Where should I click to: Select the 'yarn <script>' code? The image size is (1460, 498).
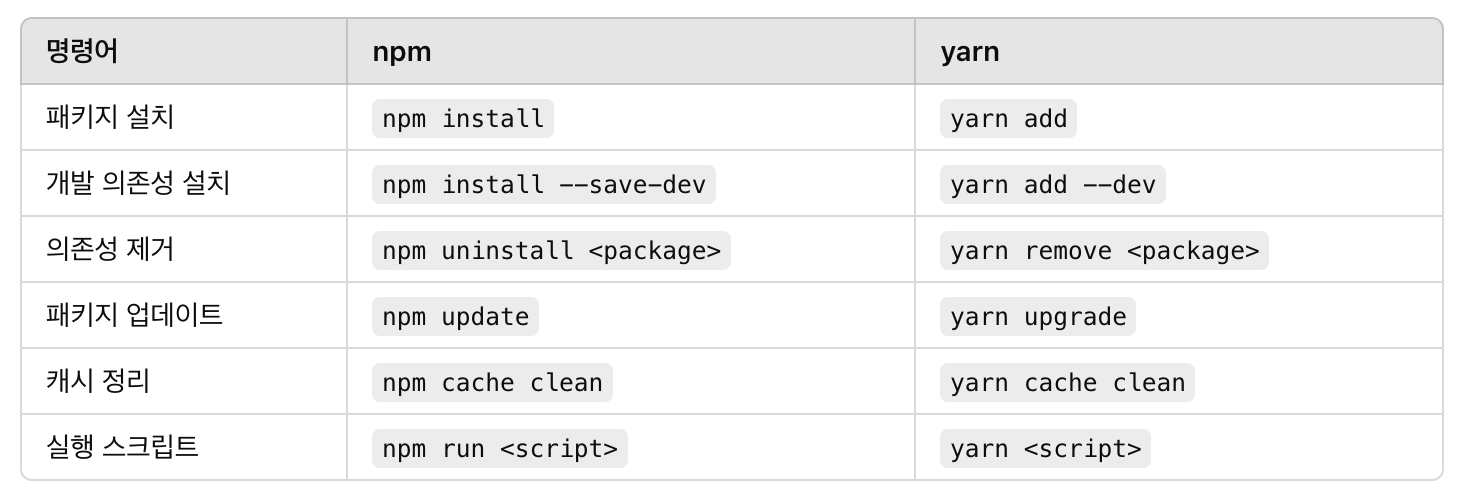click(1045, 449)
